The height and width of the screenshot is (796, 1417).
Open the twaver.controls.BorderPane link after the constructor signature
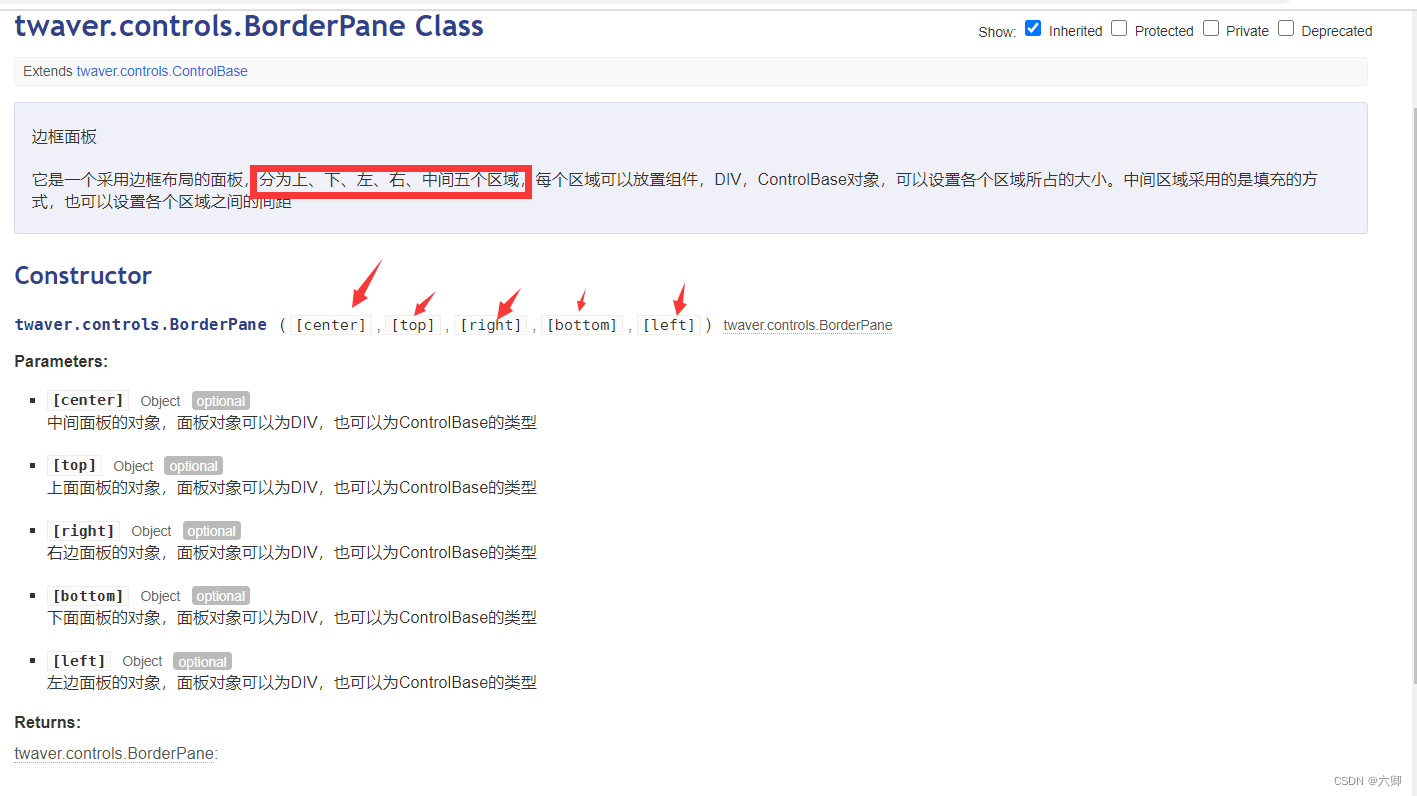coord(807,325)
